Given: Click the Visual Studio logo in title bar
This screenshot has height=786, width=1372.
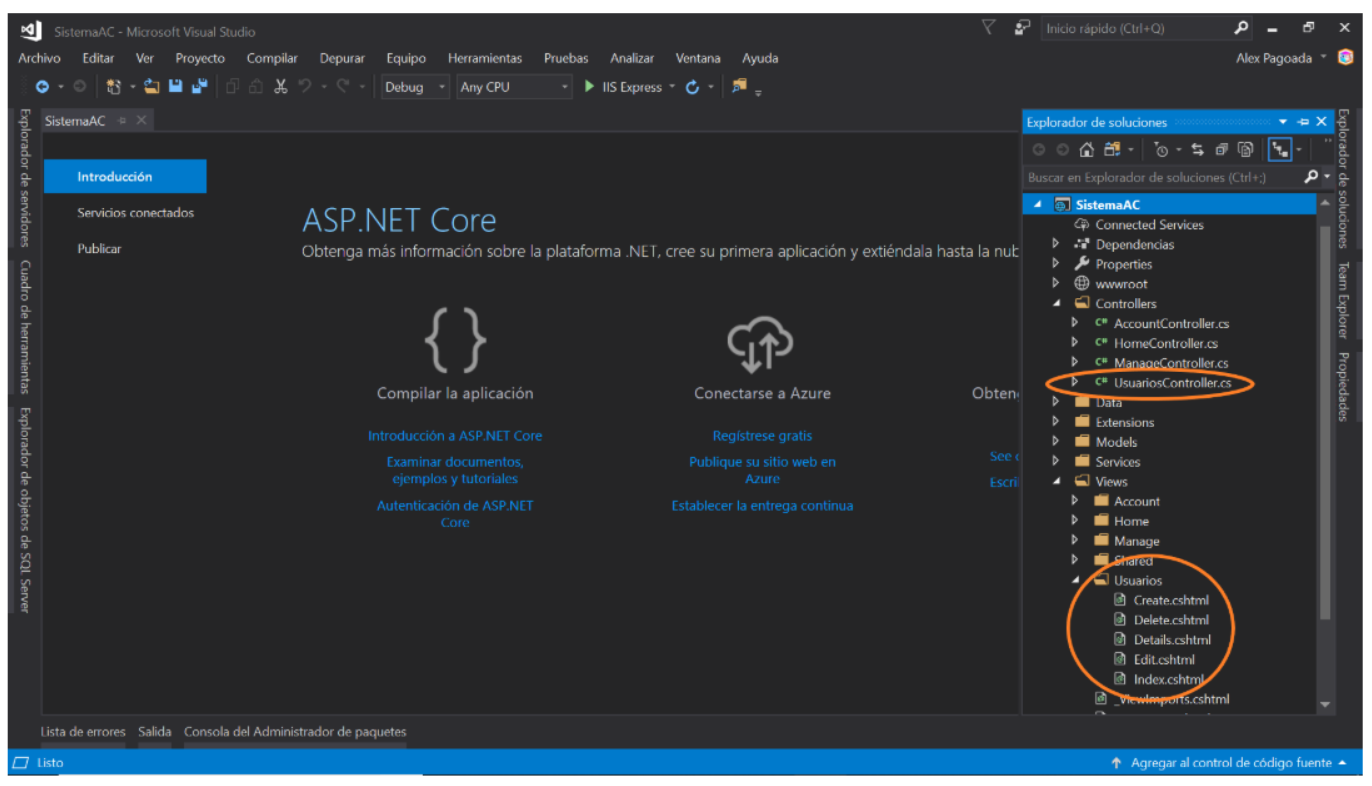Looking at the screenshot, I should [30, 31].
